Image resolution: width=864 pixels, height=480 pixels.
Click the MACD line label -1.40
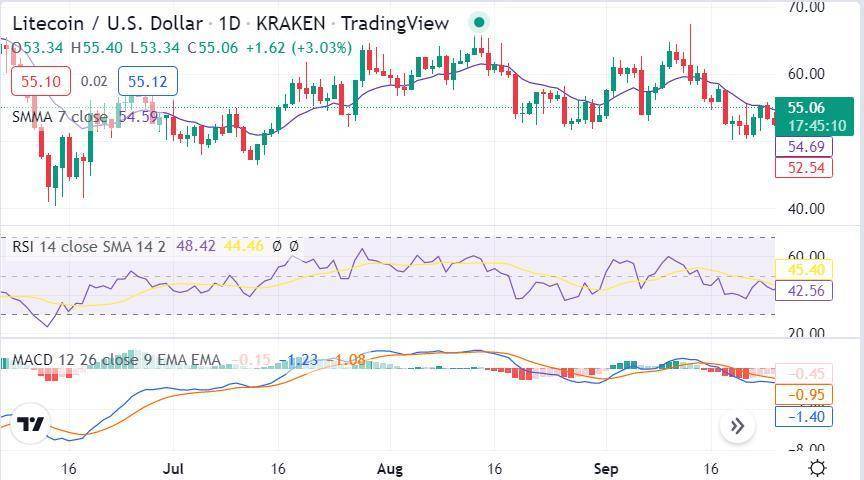(x=804, y=416)
